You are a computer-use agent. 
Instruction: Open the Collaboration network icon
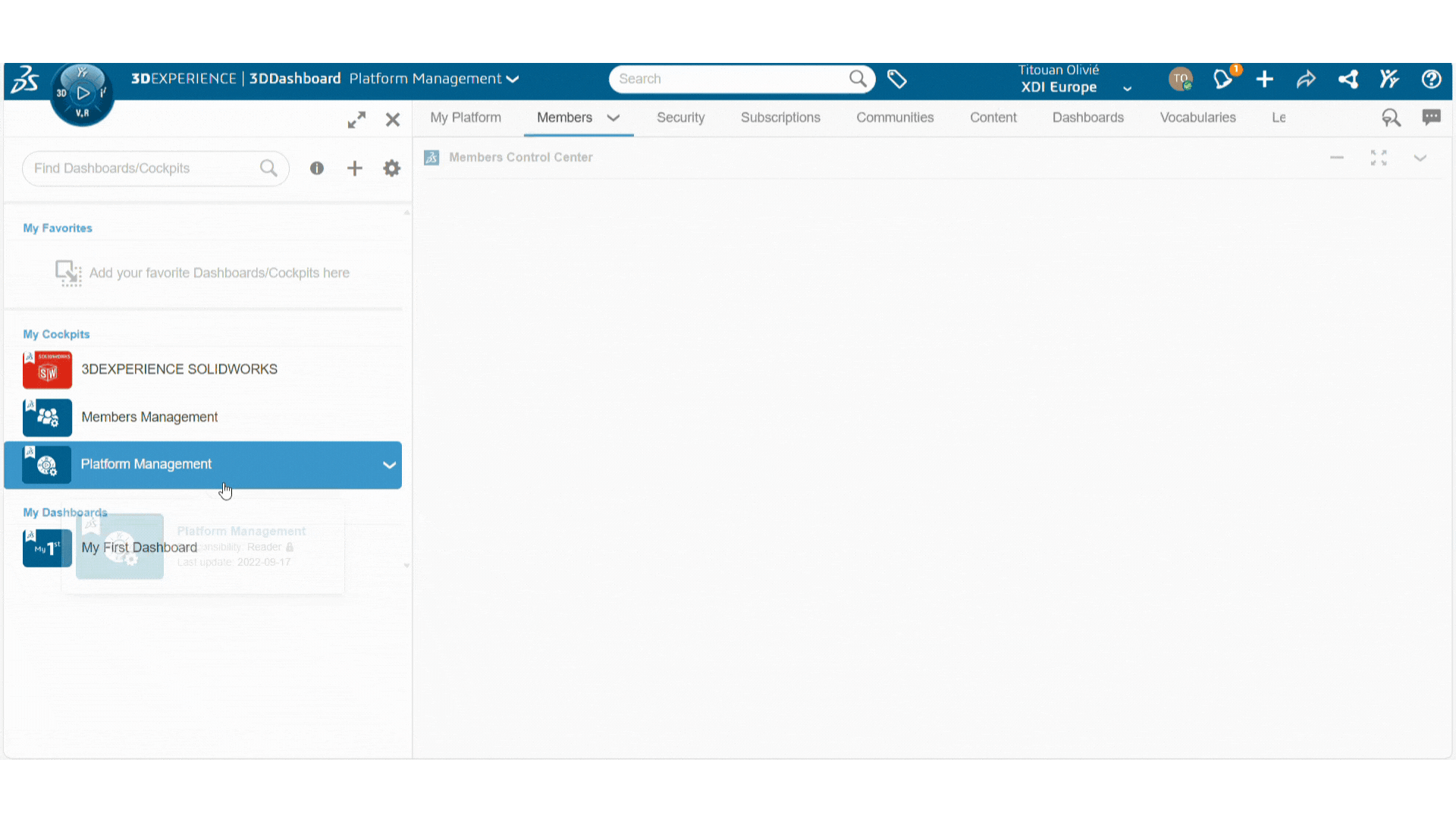click(x=1348, y=79)
